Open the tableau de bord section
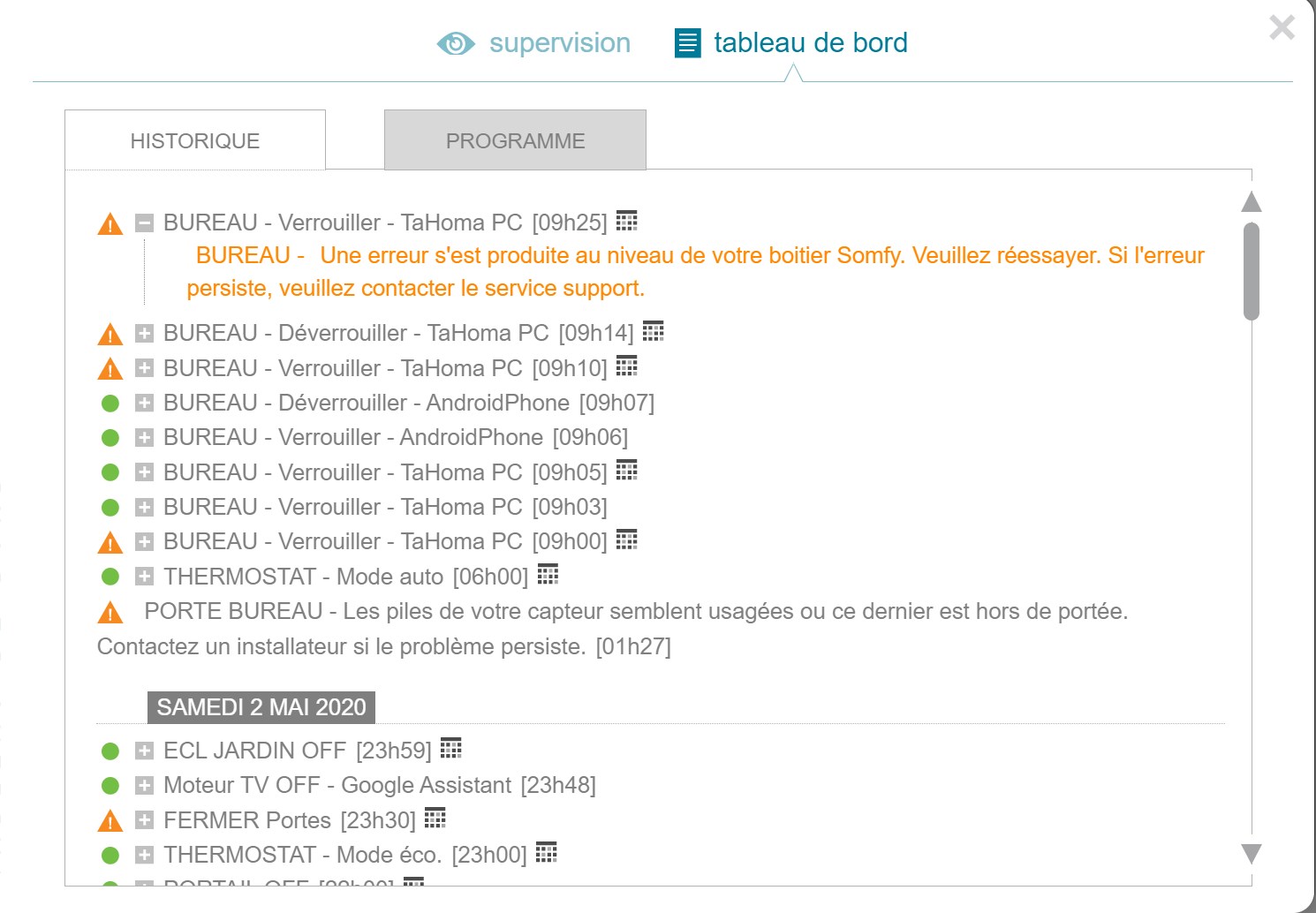This screenshot has height=913, width=1316. 810,43
